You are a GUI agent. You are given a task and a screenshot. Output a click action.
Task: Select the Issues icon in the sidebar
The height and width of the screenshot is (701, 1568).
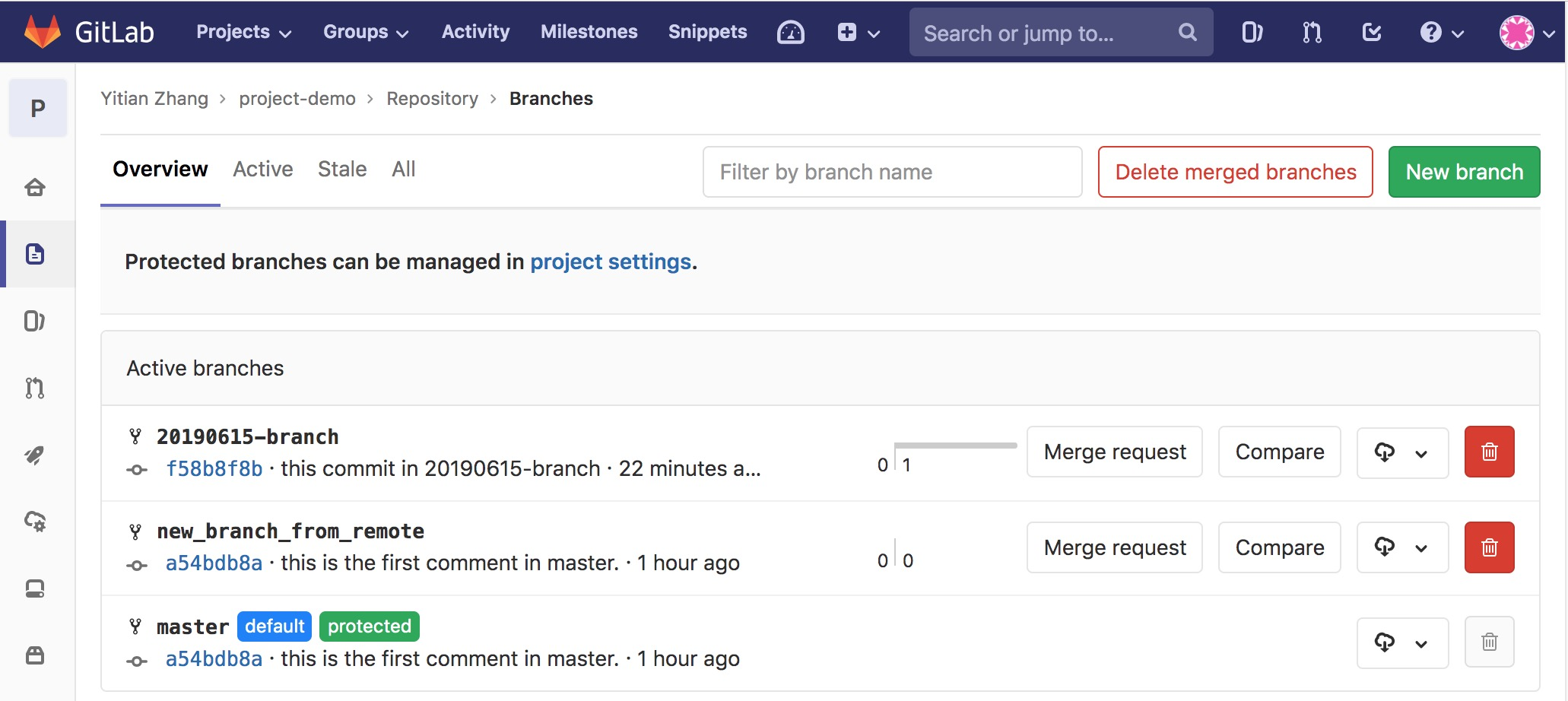[35, 321]
